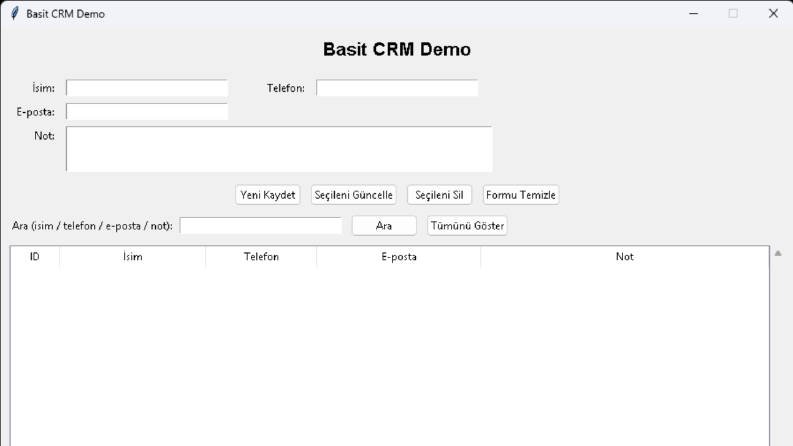Click the Ara search button

click(384, 226)
